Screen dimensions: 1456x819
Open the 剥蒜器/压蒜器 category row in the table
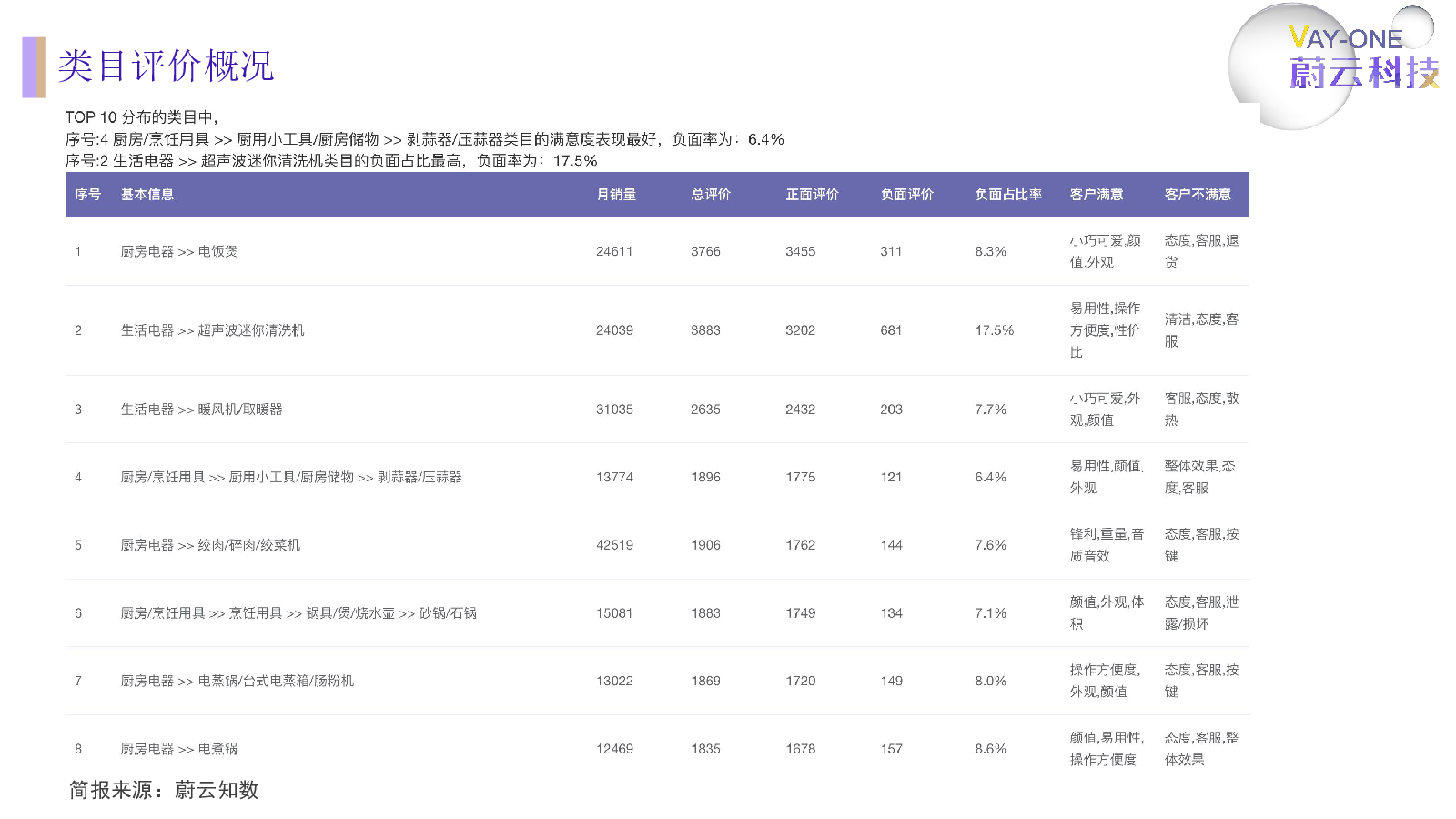(291, 477)
